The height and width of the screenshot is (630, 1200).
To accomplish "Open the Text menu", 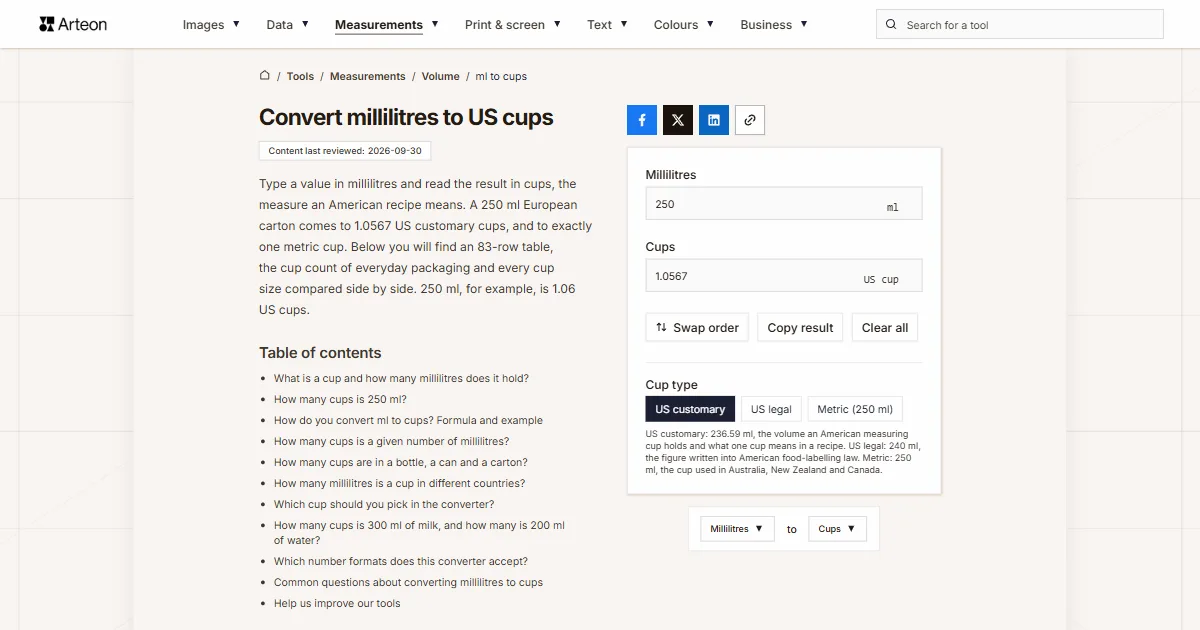I will pyautogui.click(x=608, y=24).
